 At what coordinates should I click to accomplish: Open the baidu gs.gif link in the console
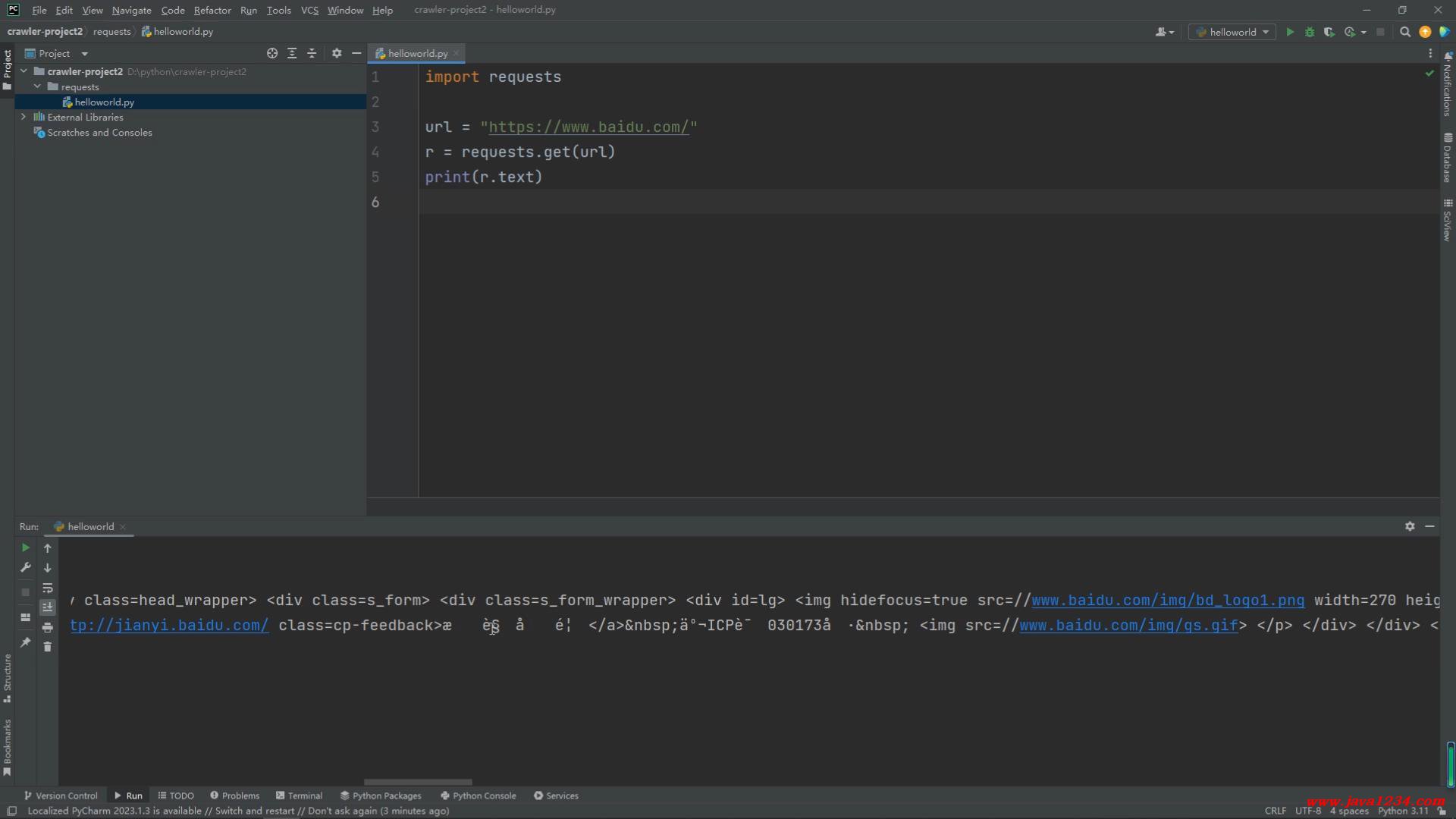click(1128, 626)
